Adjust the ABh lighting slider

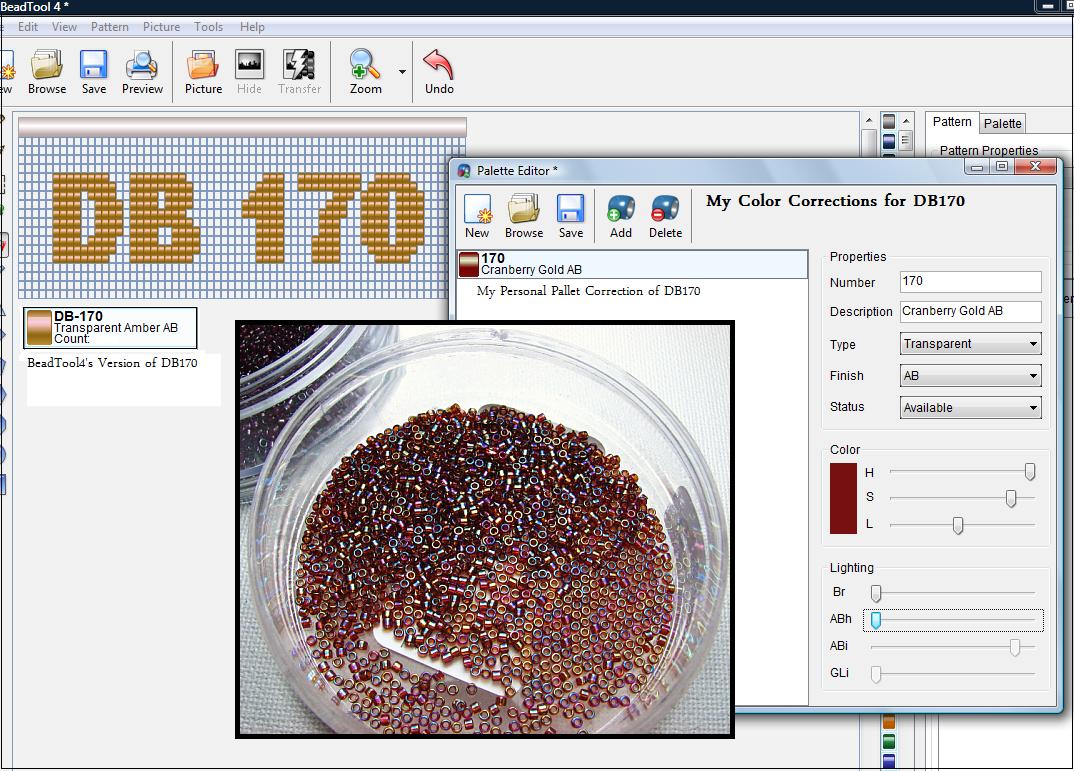[x=875, y=620]
